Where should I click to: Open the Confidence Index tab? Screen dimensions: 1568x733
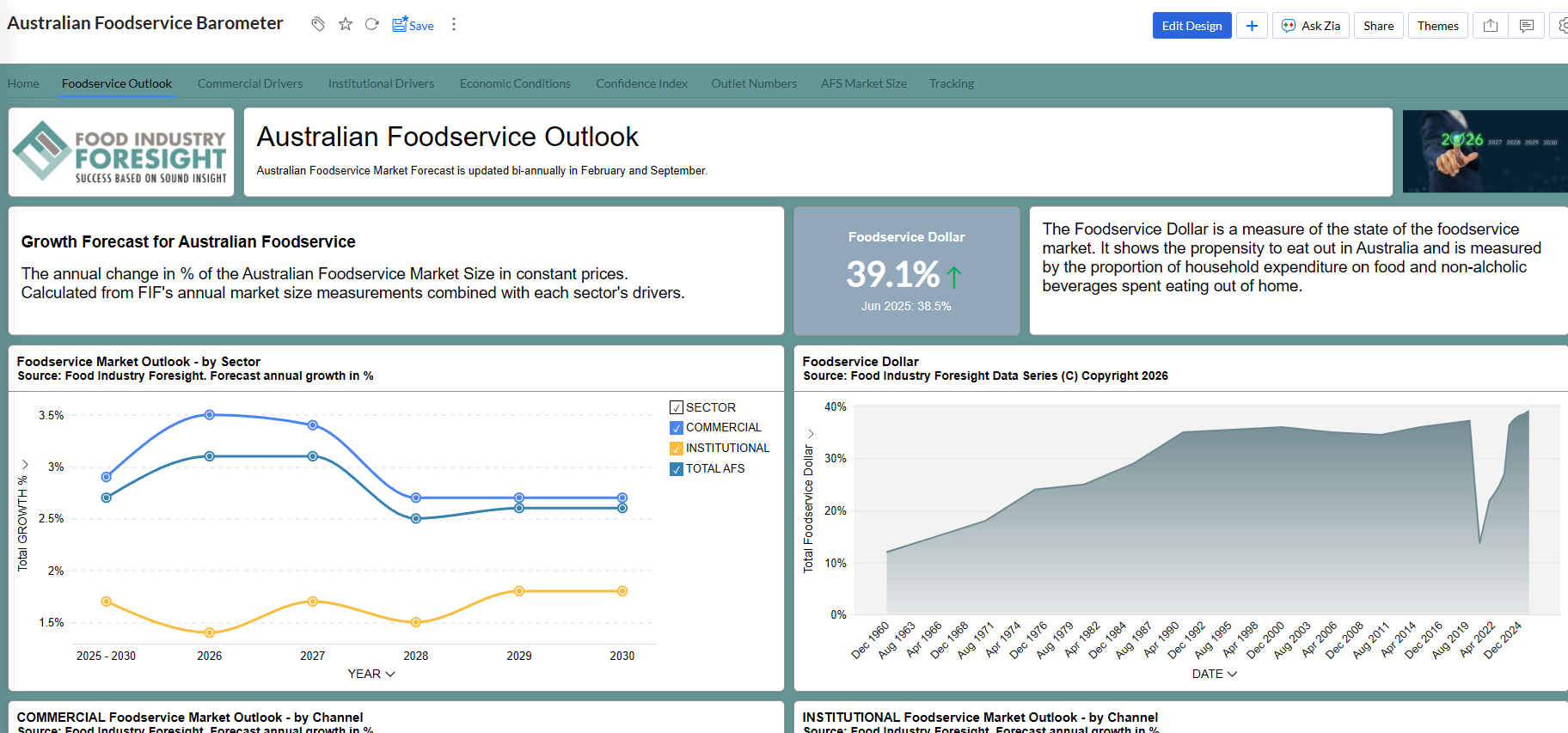[641, 83]
